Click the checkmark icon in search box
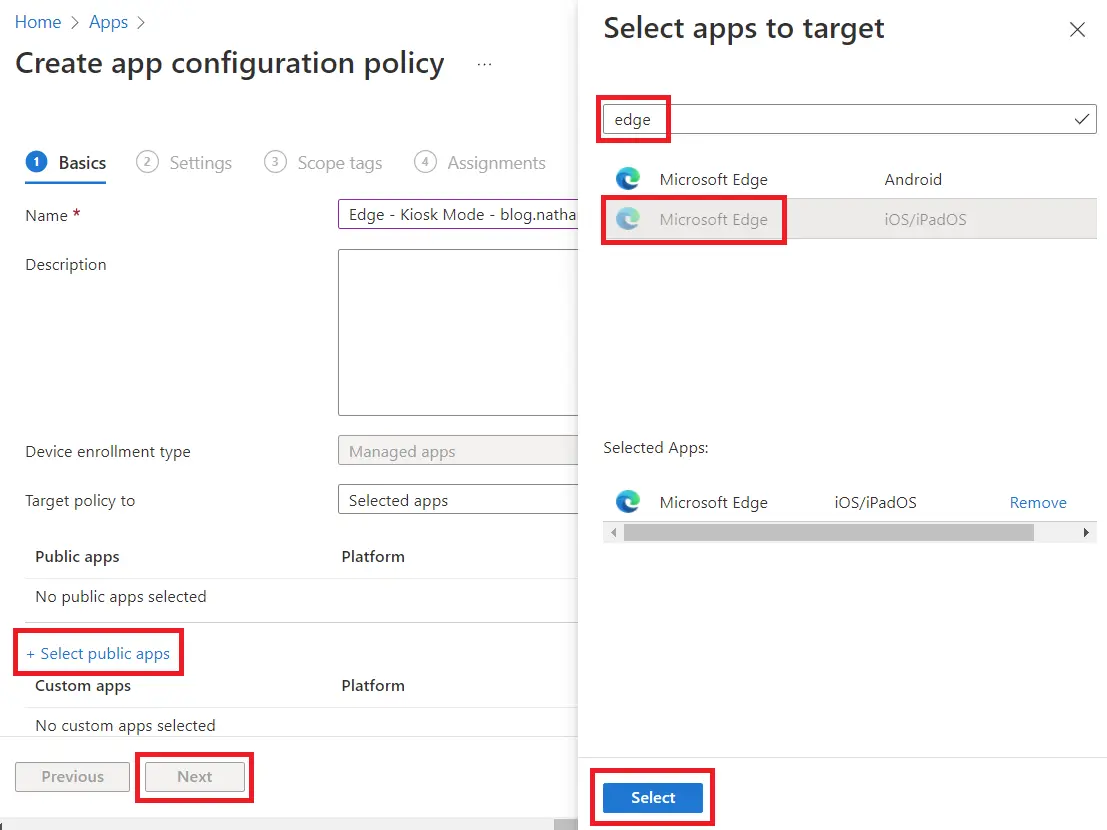 pos(1081,120)
